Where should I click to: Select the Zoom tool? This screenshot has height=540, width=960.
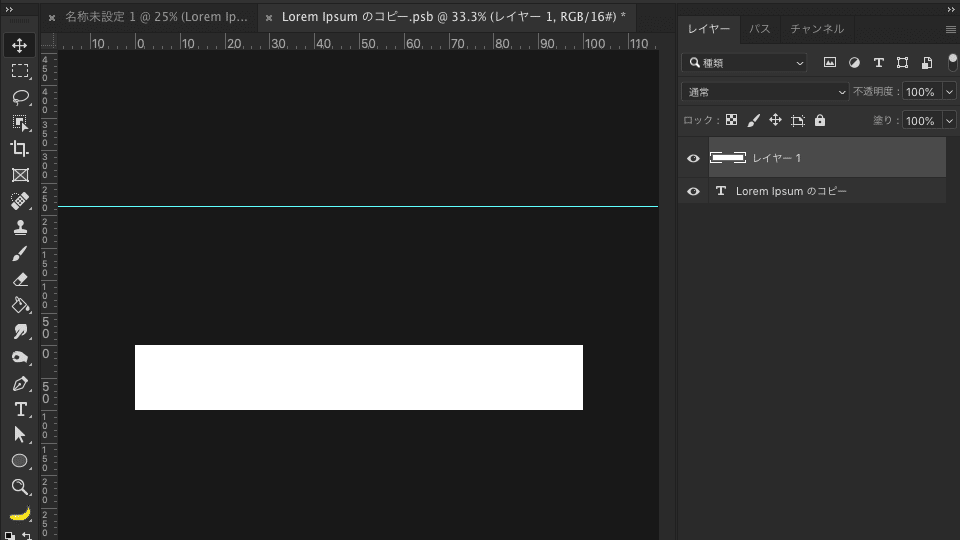[20, 487]
